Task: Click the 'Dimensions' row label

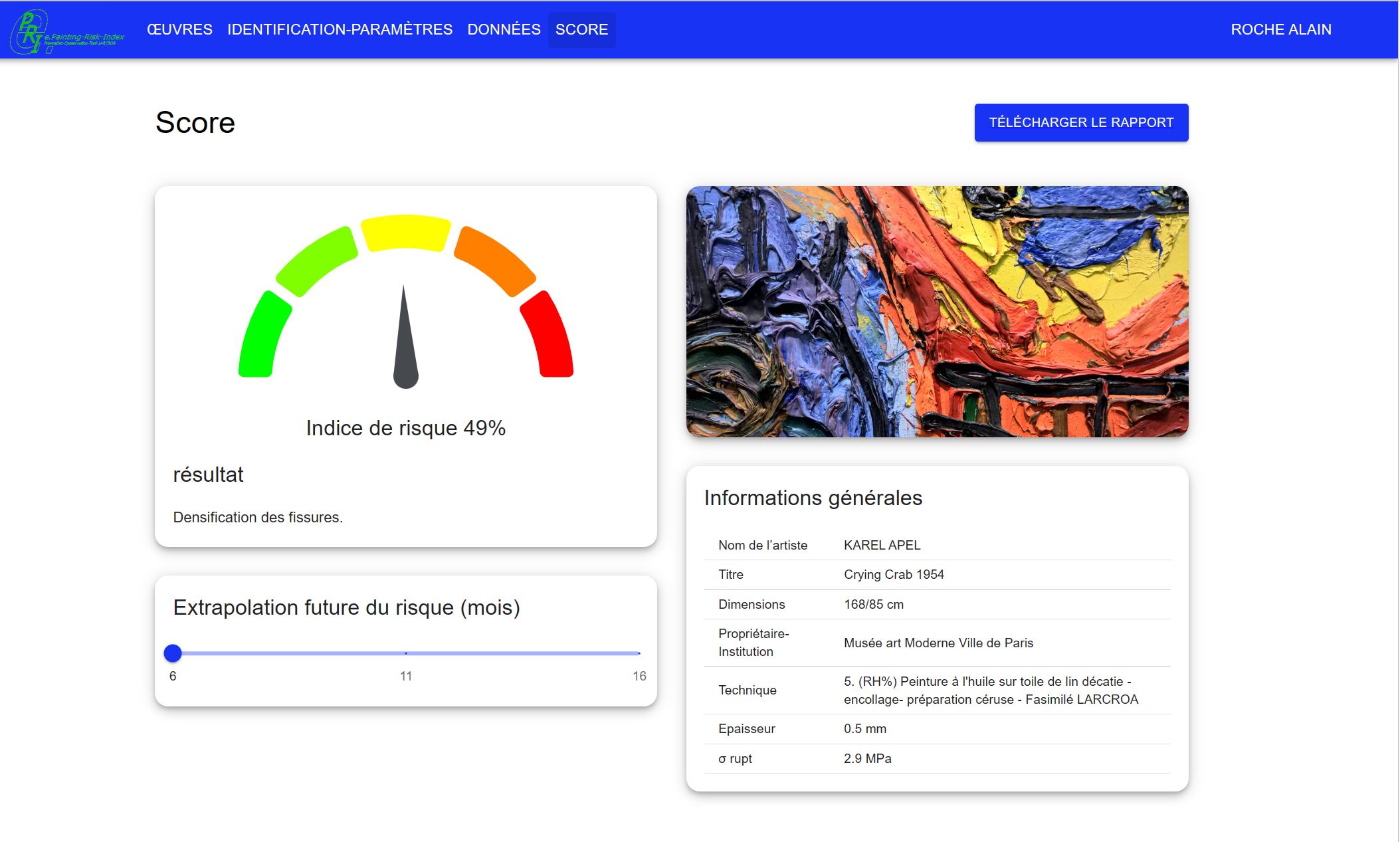Action: tap(751, 604)
